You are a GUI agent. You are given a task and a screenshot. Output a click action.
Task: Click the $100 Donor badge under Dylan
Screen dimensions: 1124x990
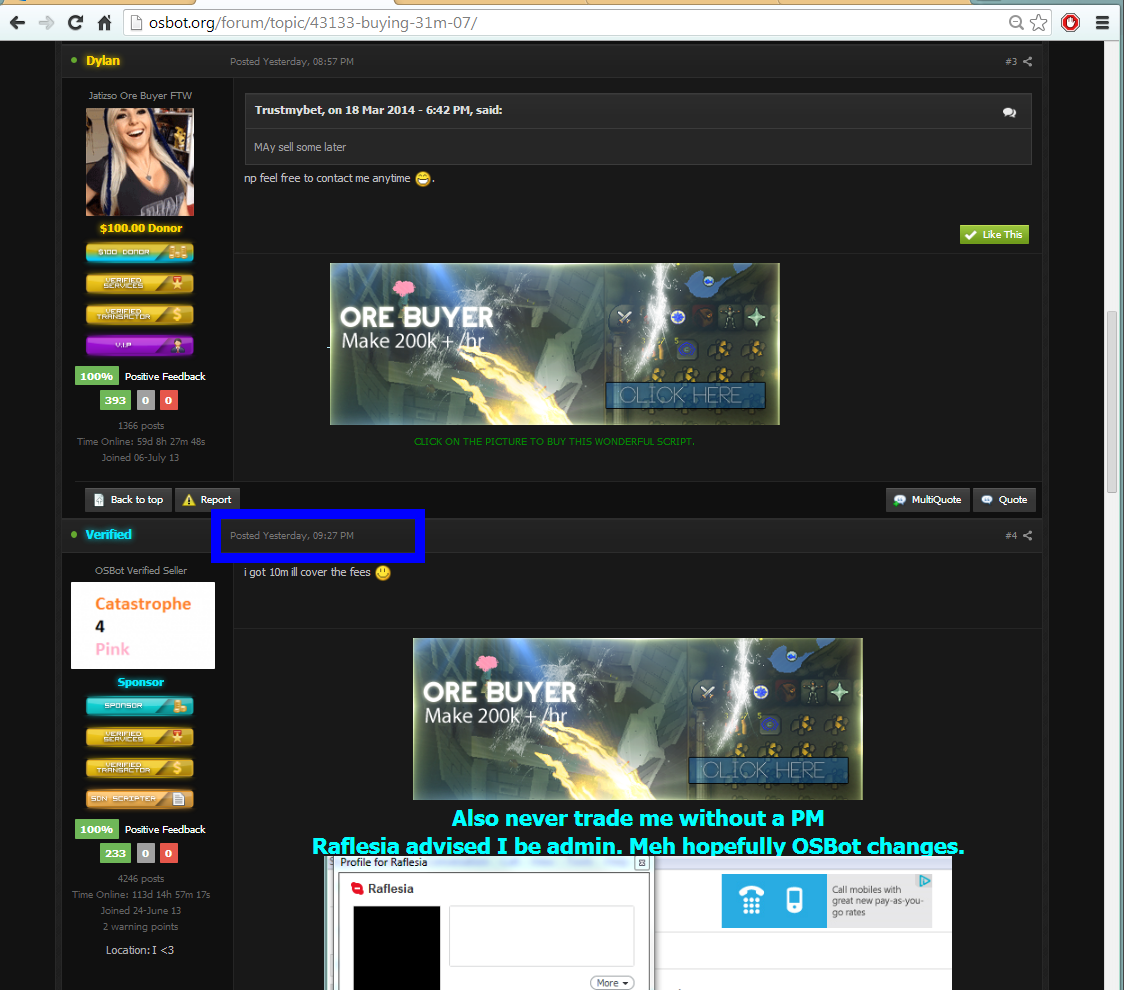point(140,252)
